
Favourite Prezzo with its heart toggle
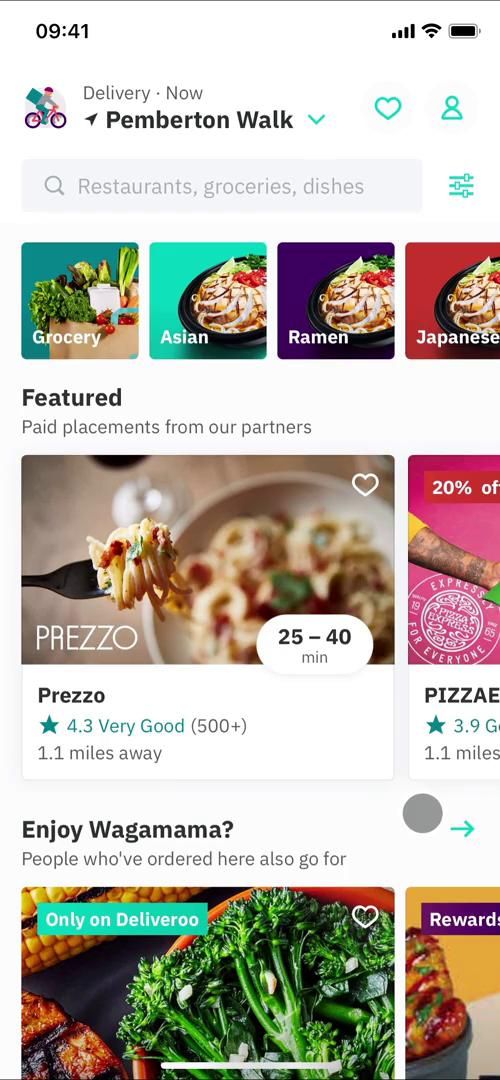pos(365,485)
